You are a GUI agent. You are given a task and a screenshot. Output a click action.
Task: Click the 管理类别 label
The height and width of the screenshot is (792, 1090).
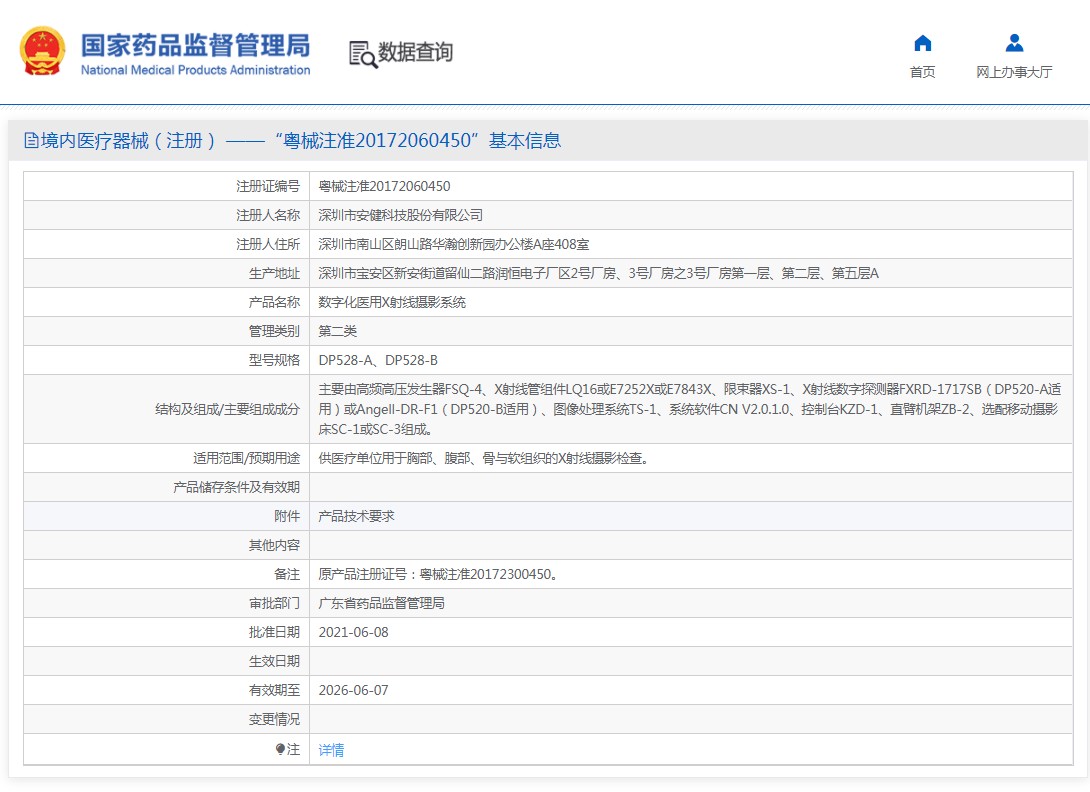pyautogui.click(x=274, y=331)
